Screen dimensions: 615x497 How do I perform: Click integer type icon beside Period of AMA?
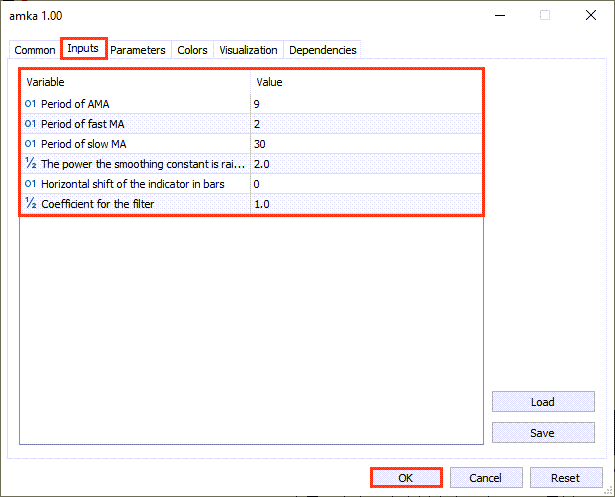pos(30,102)
